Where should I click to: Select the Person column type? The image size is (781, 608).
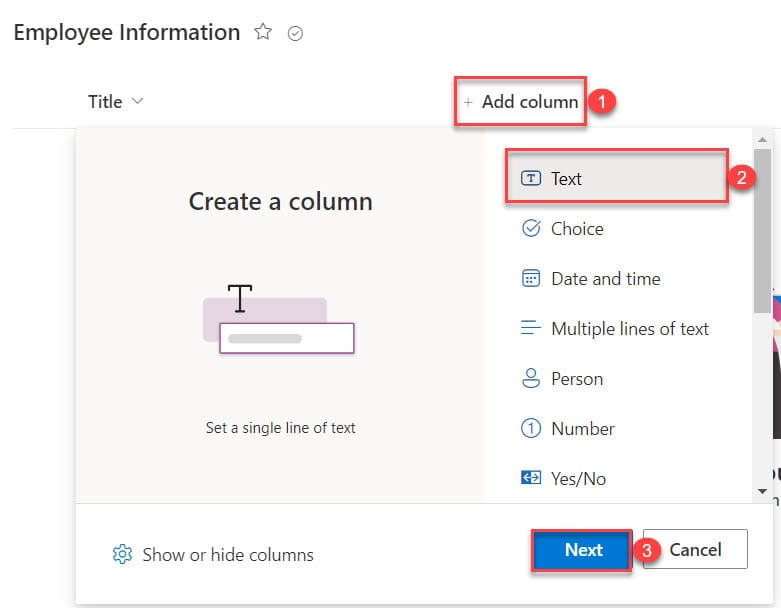click(x=617, y=379)
